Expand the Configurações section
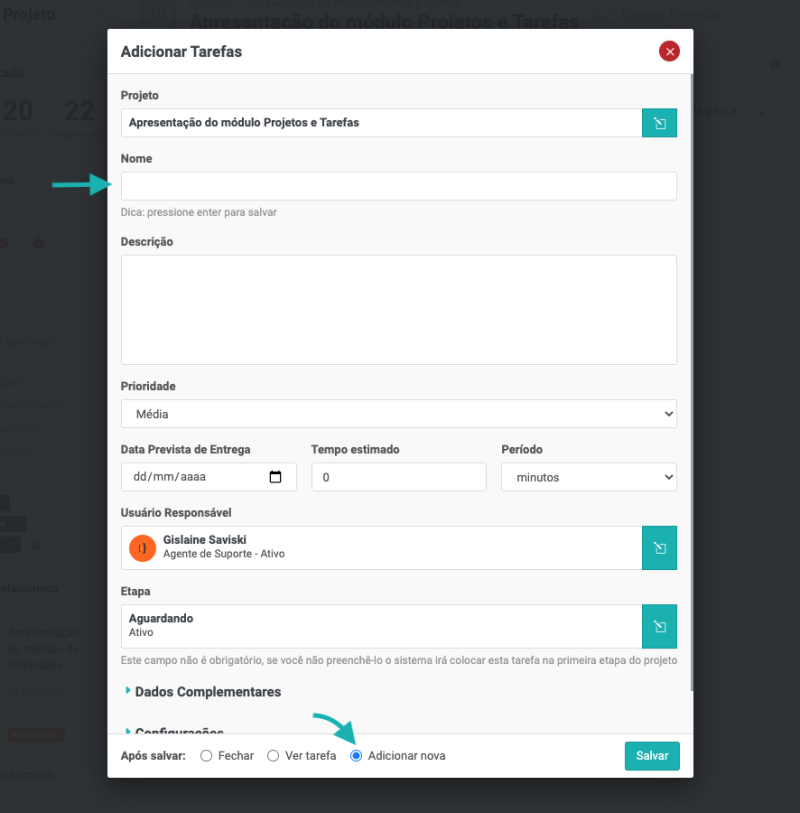800x813 pixels. point(178,731)
